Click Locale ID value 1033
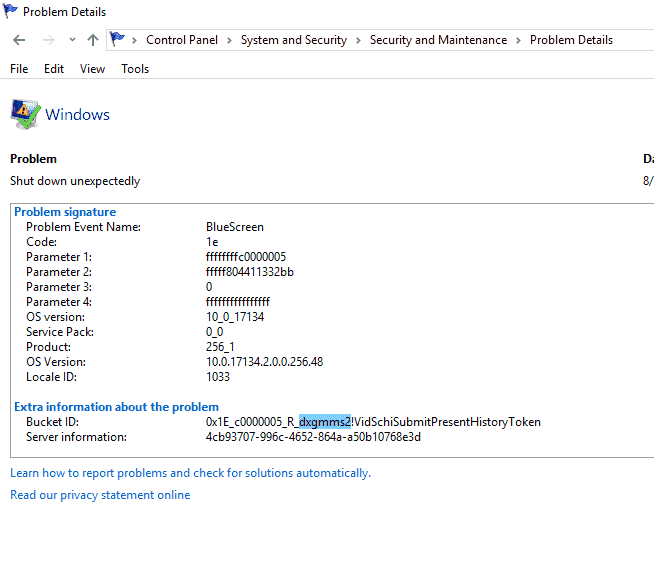 click(218, 377)
